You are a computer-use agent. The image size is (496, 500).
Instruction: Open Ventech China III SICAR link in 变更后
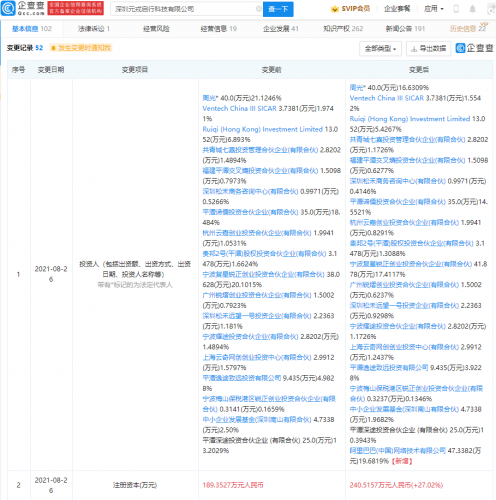coord(386,98)
